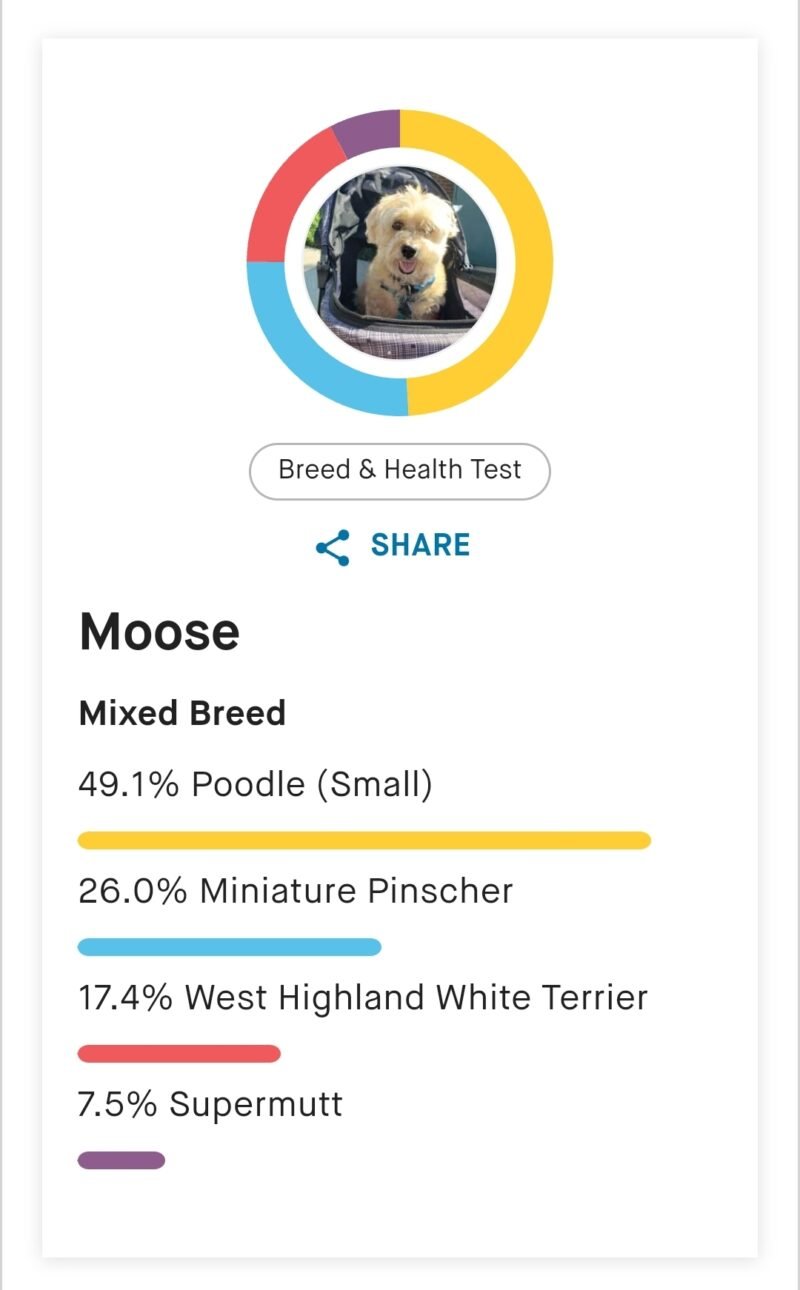Click the Mixed Breed heading
Viewport: 800px width, 1290px height.
(182, 713)
